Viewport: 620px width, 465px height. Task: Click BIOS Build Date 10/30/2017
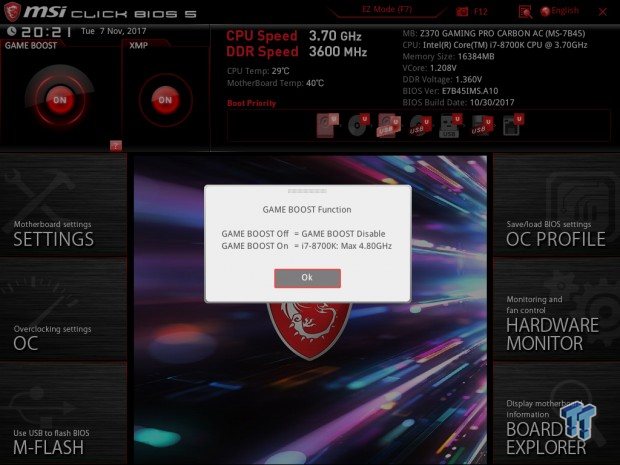tap(458, 102)
